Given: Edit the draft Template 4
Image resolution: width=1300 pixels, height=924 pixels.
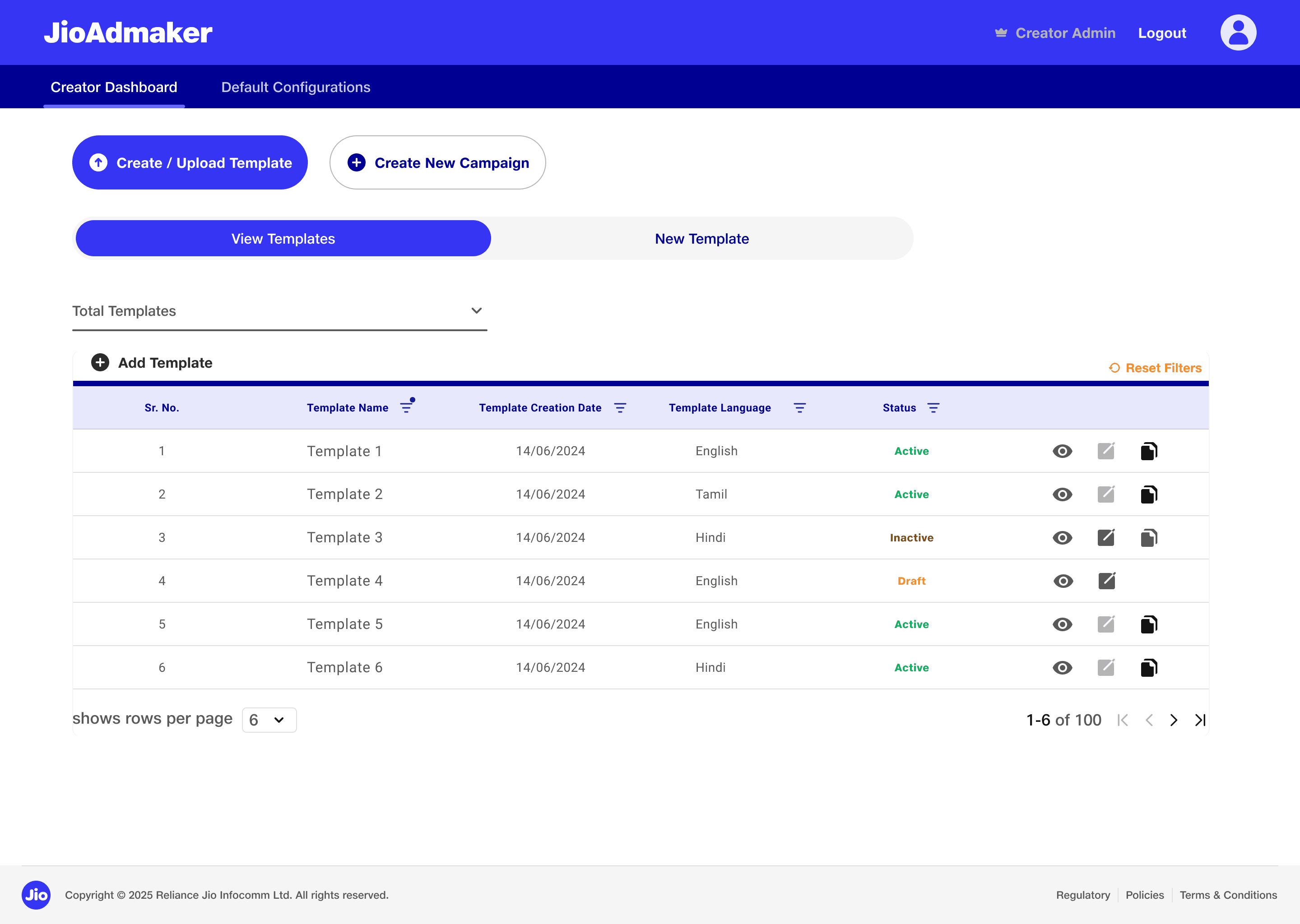Looking at the screenshot, I should pos(1106,581).
